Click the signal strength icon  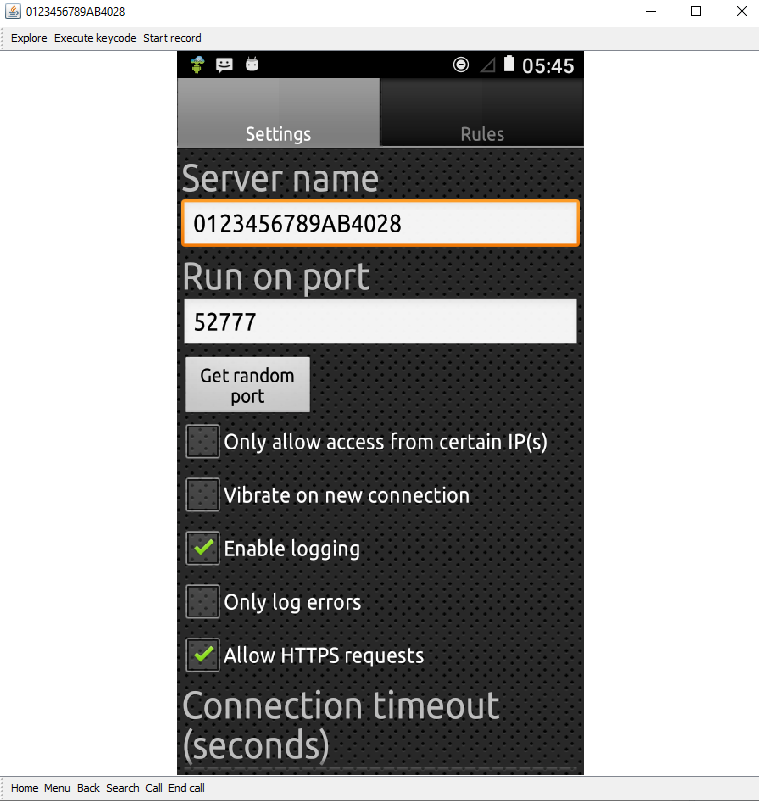coord(488,65)
